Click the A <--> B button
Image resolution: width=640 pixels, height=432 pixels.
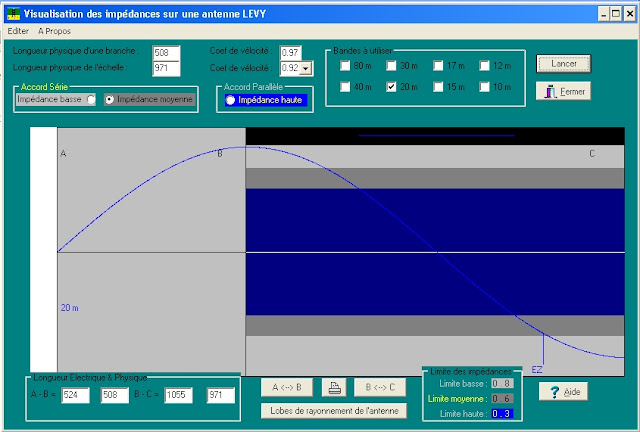coord(287,387)
